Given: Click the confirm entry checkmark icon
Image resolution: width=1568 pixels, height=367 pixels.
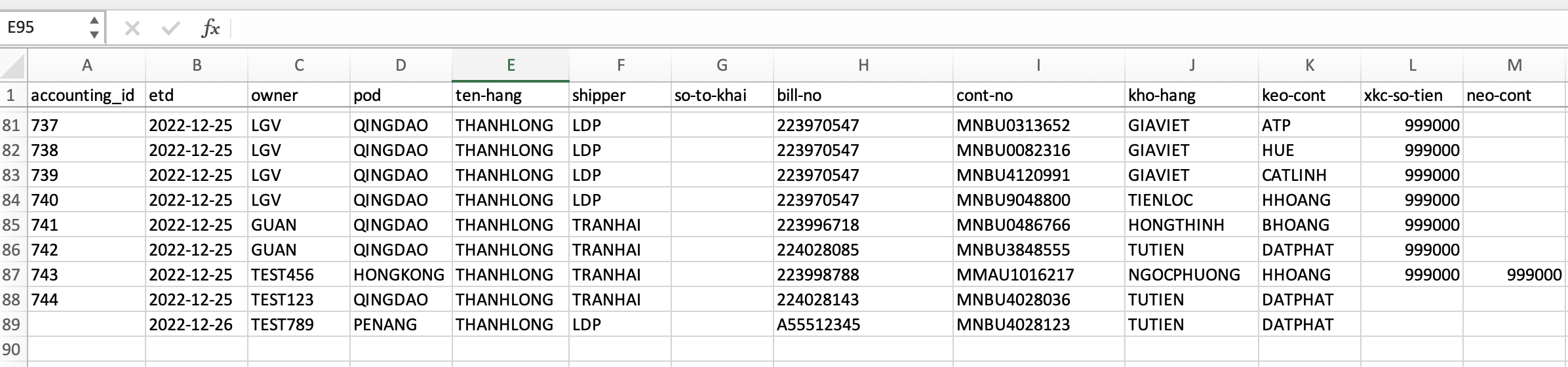Looking at the screenshot, I should (x=170, y=28).
